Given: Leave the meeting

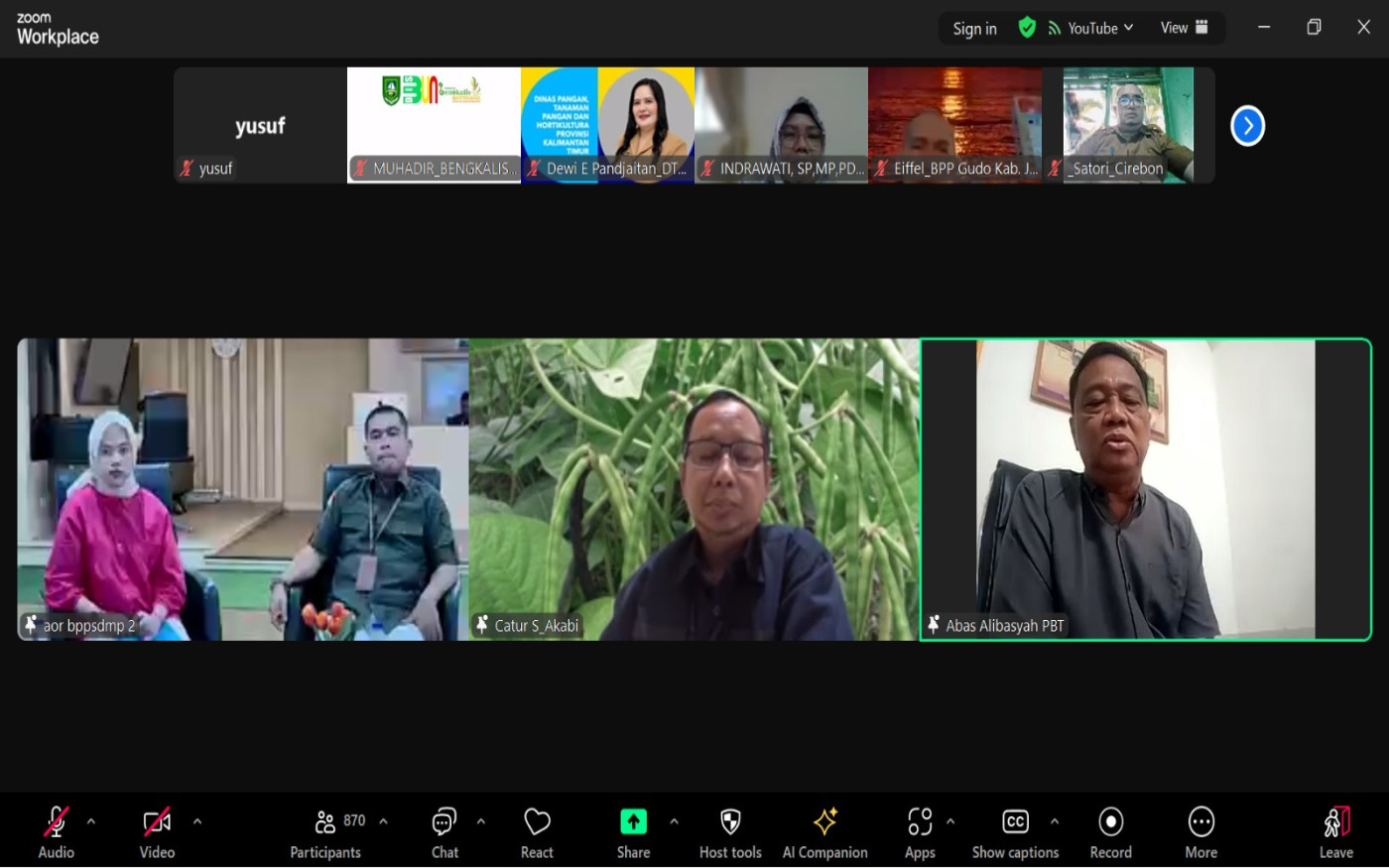Looking at the screenshot, I should pos(1335,832).
